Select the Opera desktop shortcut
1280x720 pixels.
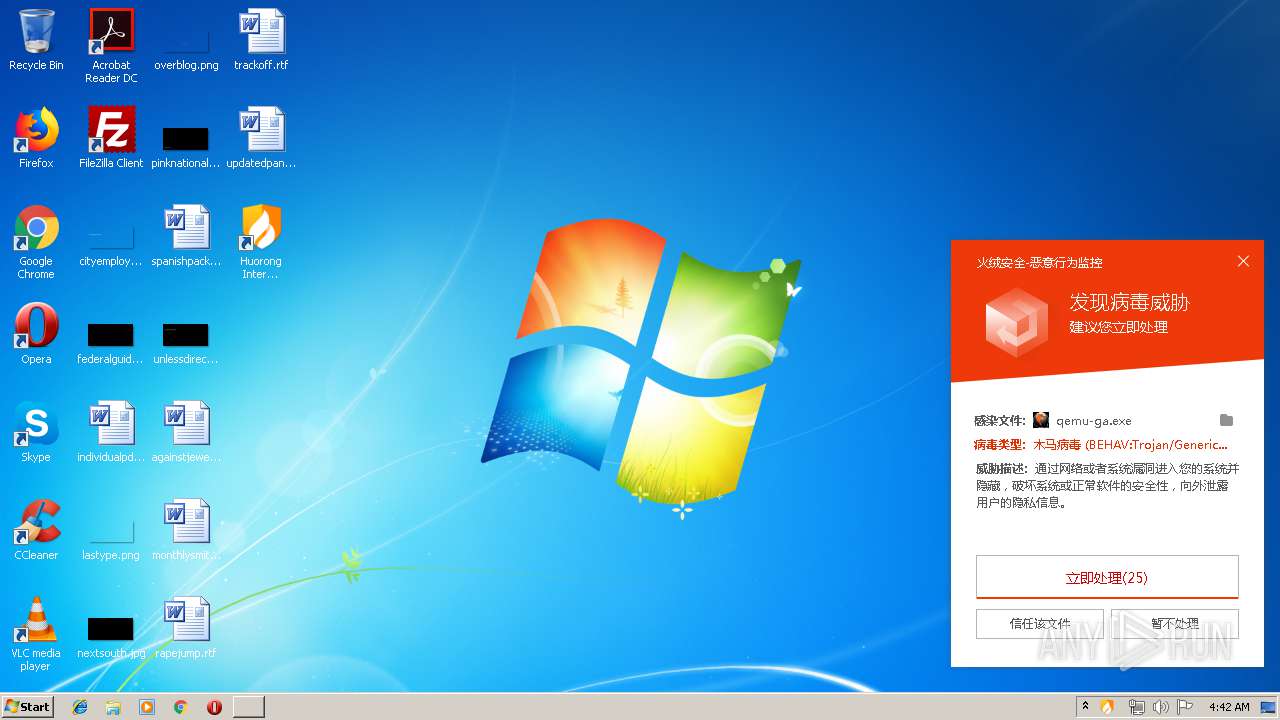[x=36, y=334]
